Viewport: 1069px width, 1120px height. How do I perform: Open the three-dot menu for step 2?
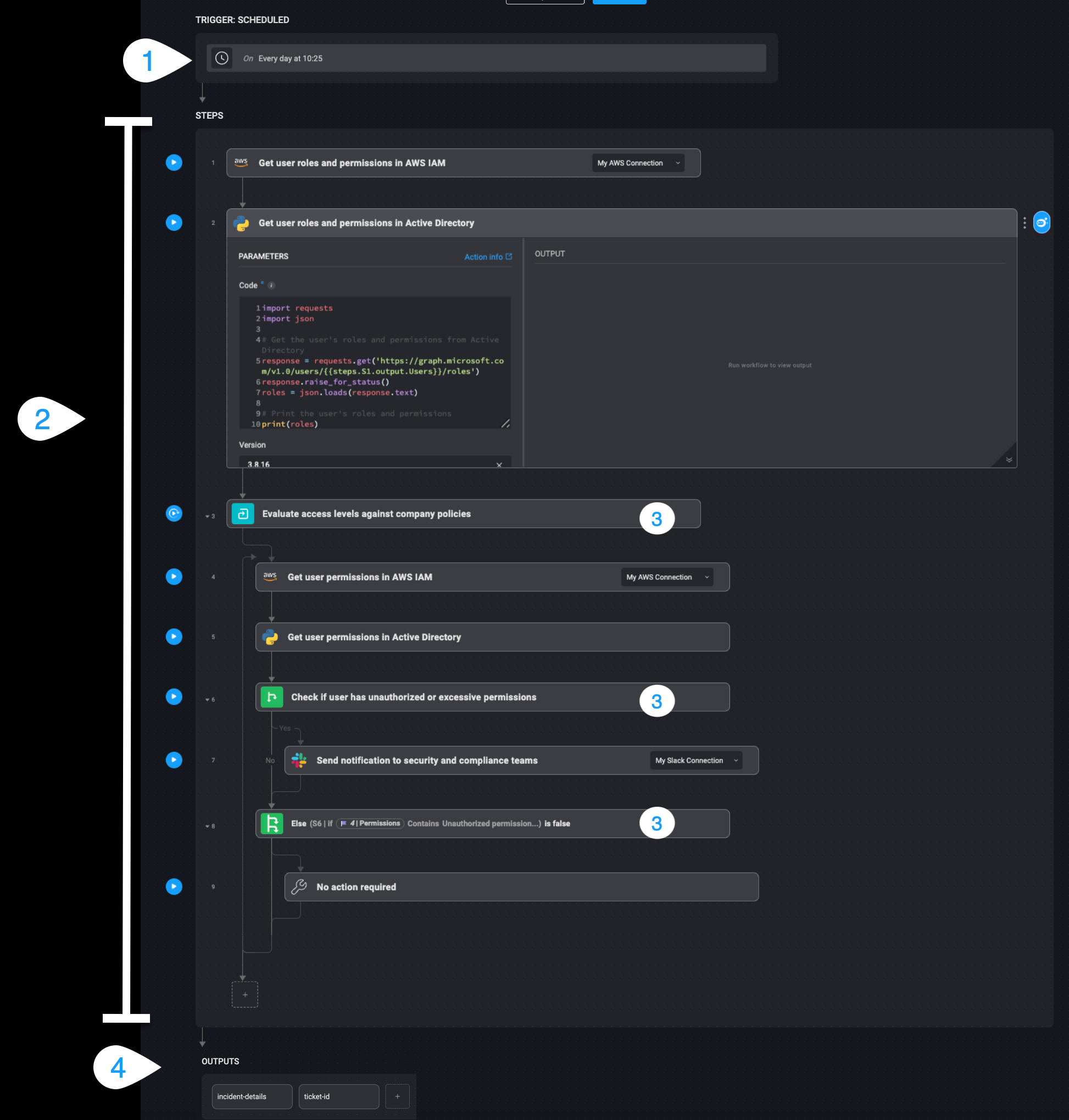coord(1024,222)
